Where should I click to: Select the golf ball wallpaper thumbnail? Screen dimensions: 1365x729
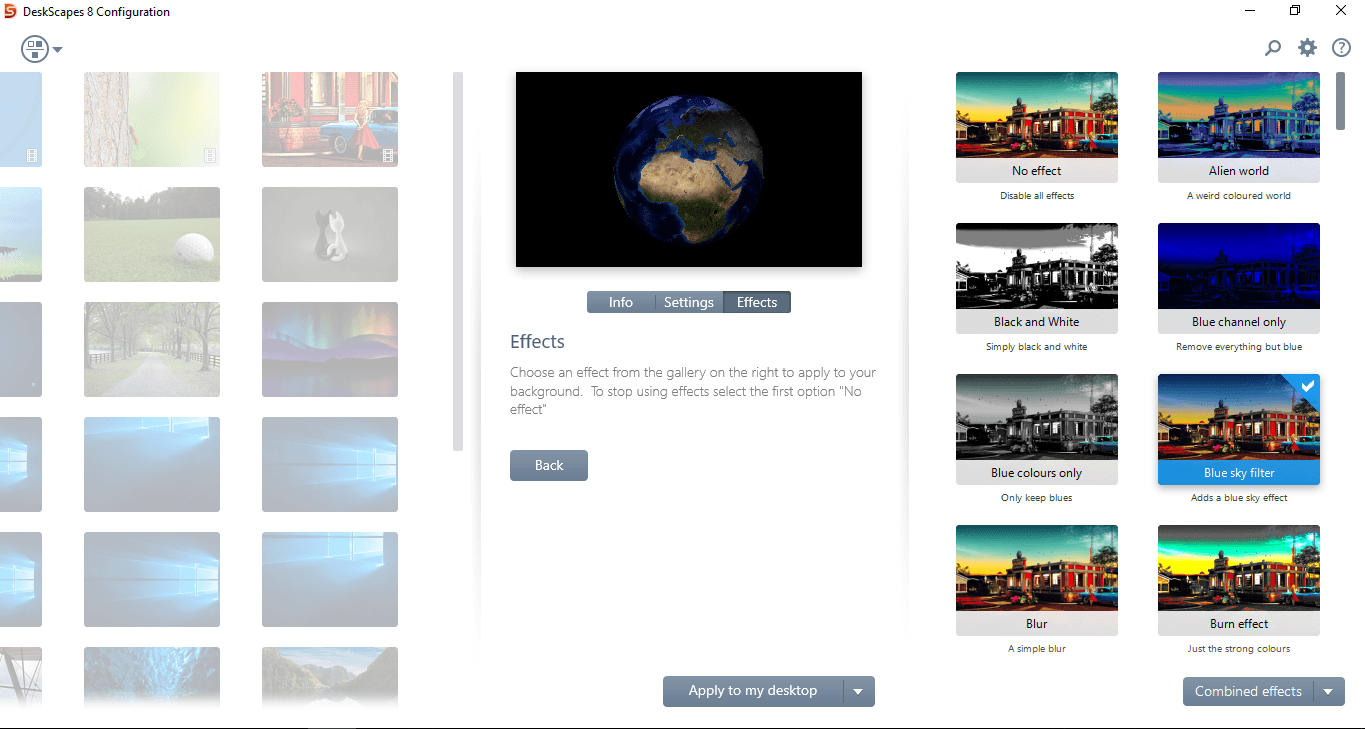152,234
